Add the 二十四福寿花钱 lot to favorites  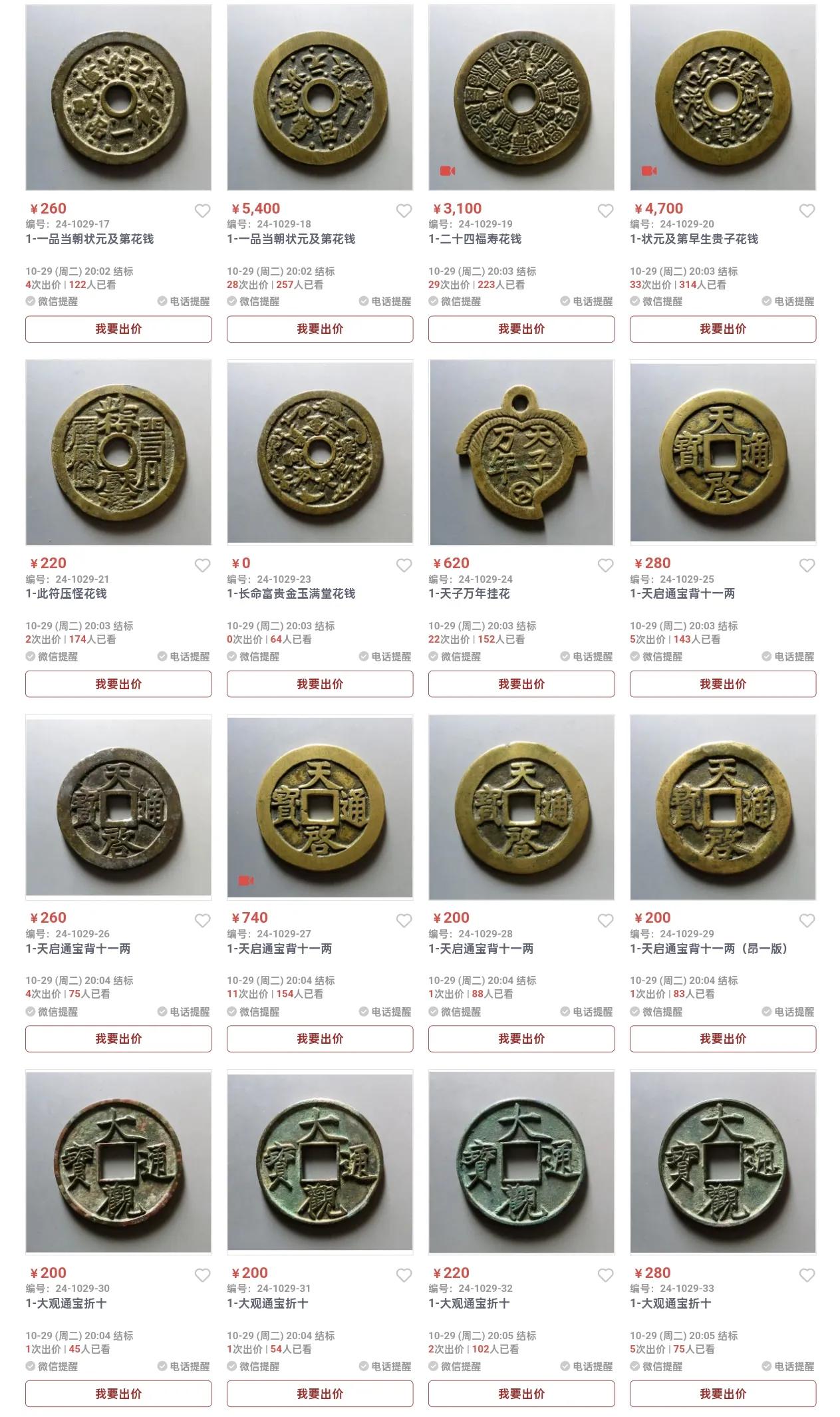[x=605, y=211]
